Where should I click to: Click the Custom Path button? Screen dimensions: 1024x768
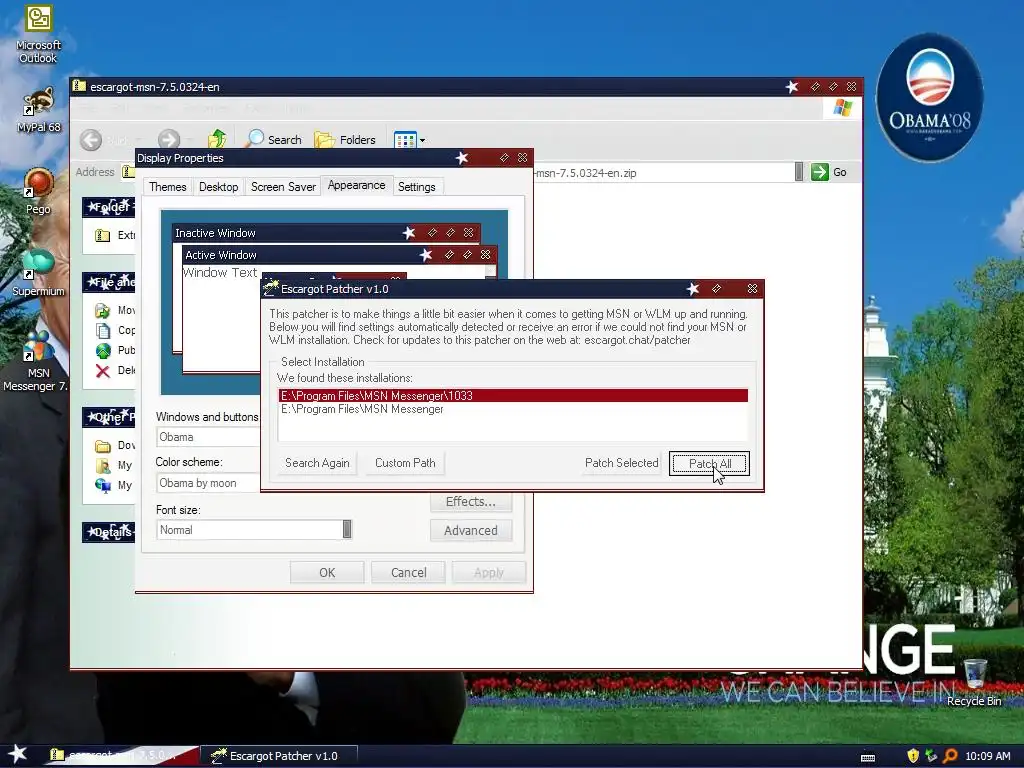(405, 463)
